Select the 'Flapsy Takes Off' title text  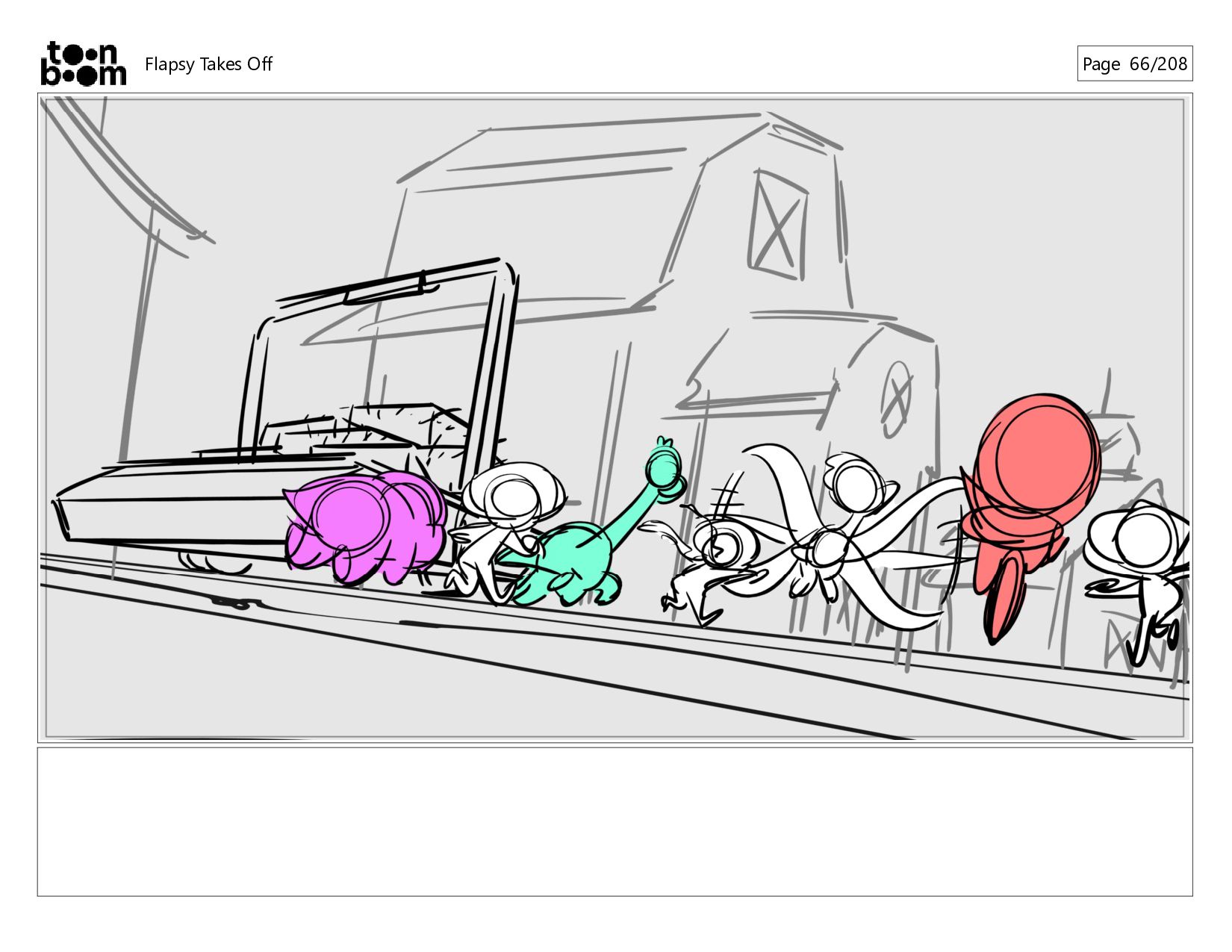tap(208, 64)
